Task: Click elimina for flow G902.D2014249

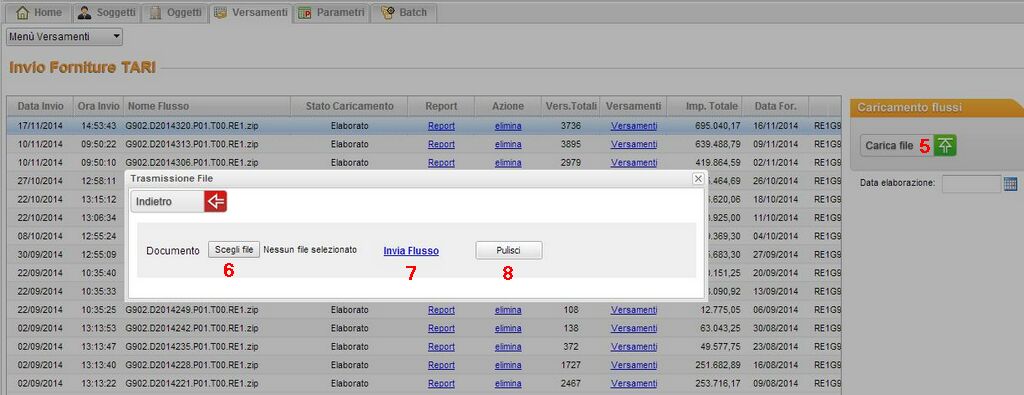Action: point(508,310)
